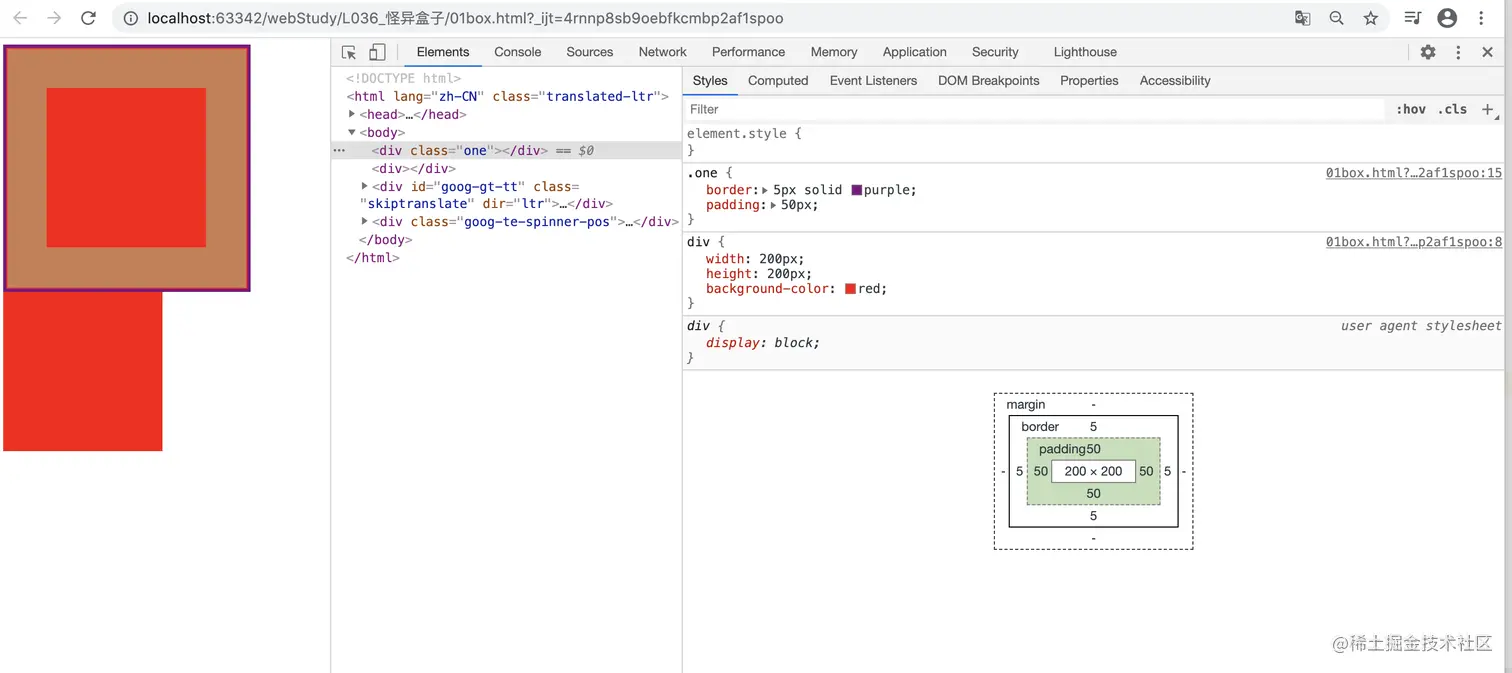Focus the styles Filter field

(x=1035, y=109)
